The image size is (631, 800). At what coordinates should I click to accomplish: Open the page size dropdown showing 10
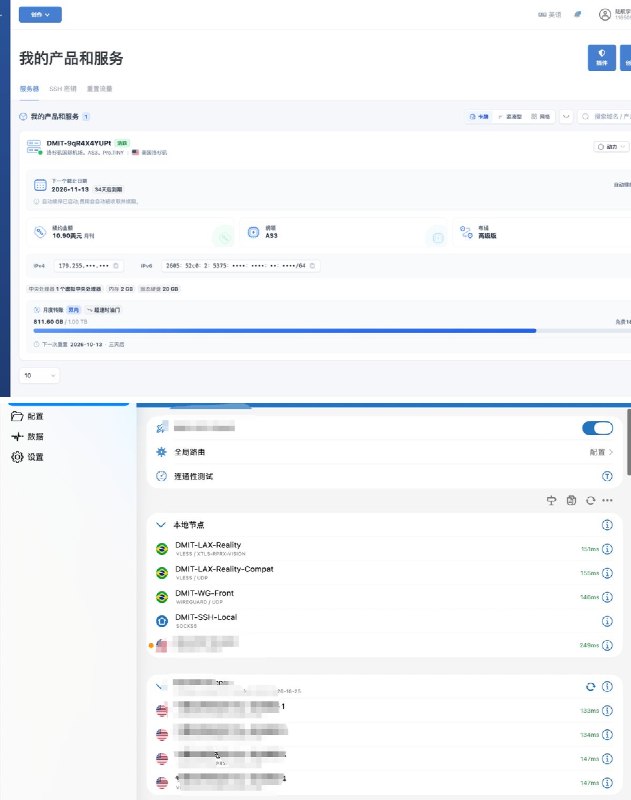click(x=39, y=376)
